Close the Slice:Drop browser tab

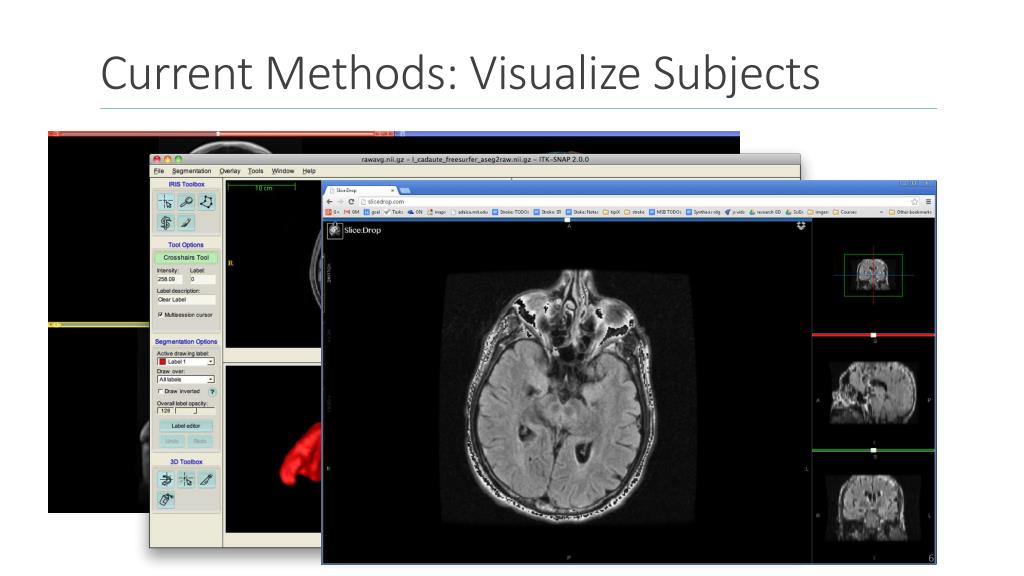click(x=392, y=191)
